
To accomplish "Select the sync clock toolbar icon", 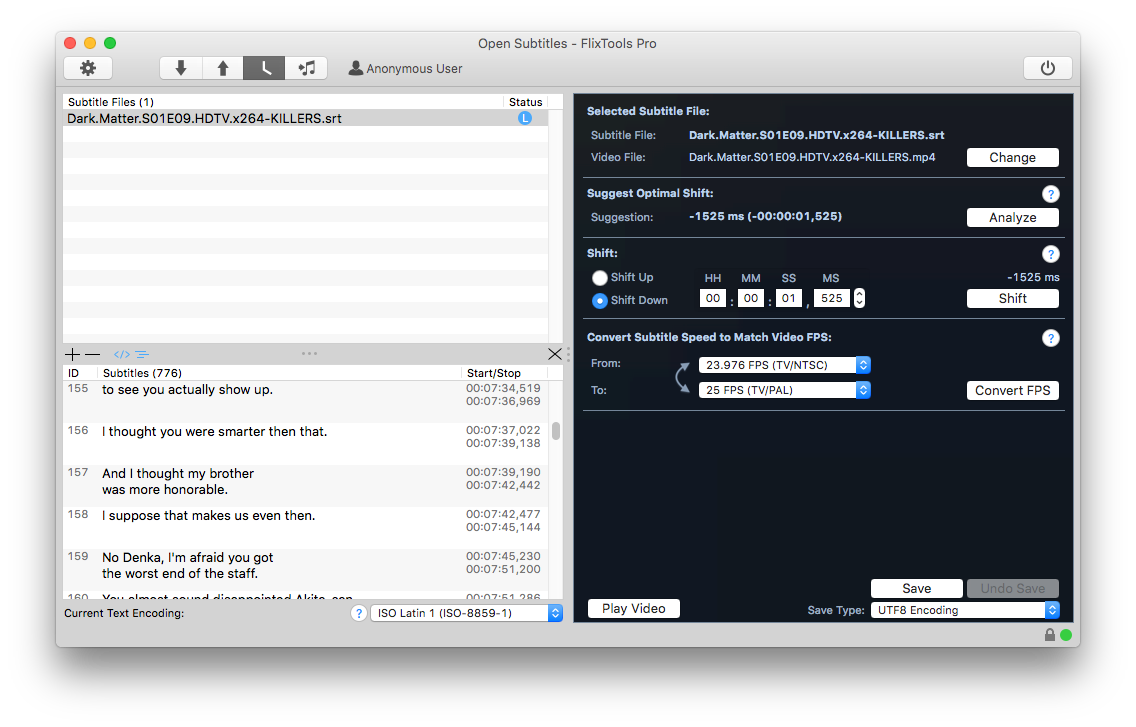I will (264, 68).
